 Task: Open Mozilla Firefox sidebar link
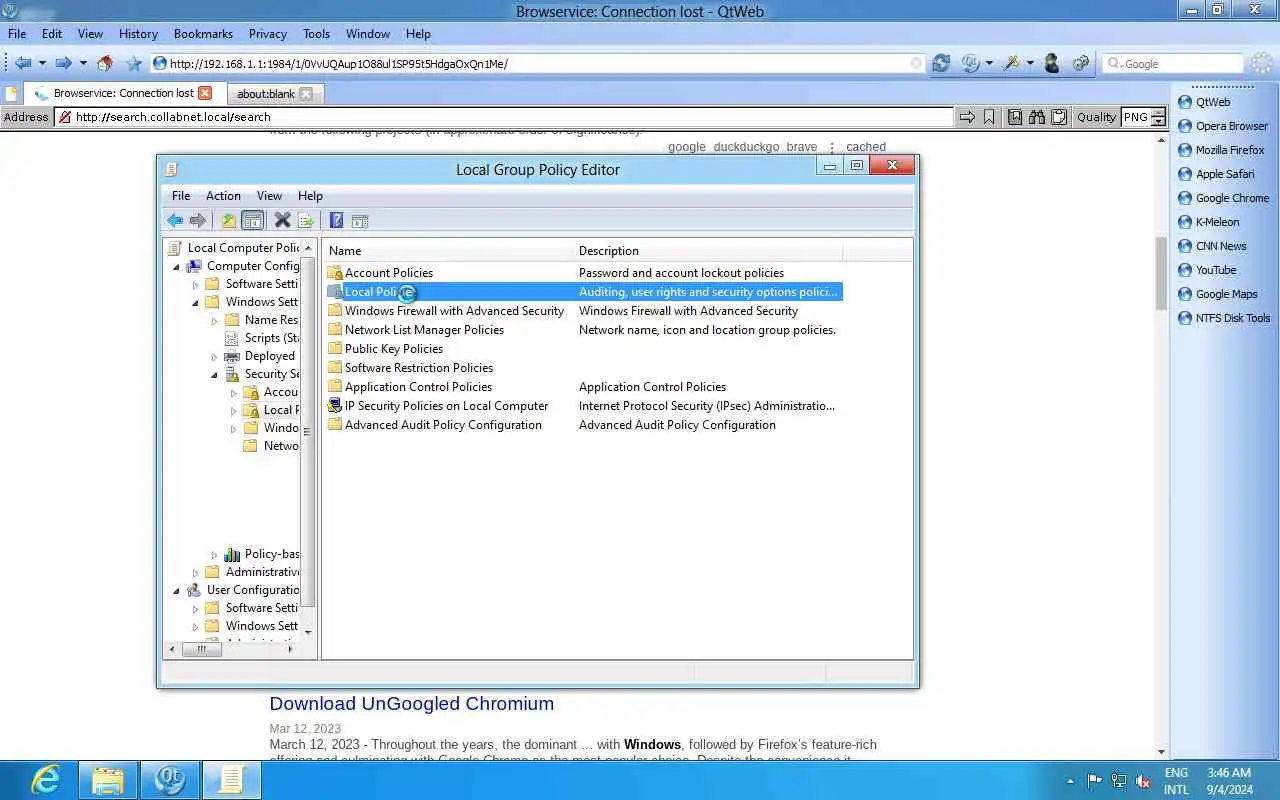1230,150
